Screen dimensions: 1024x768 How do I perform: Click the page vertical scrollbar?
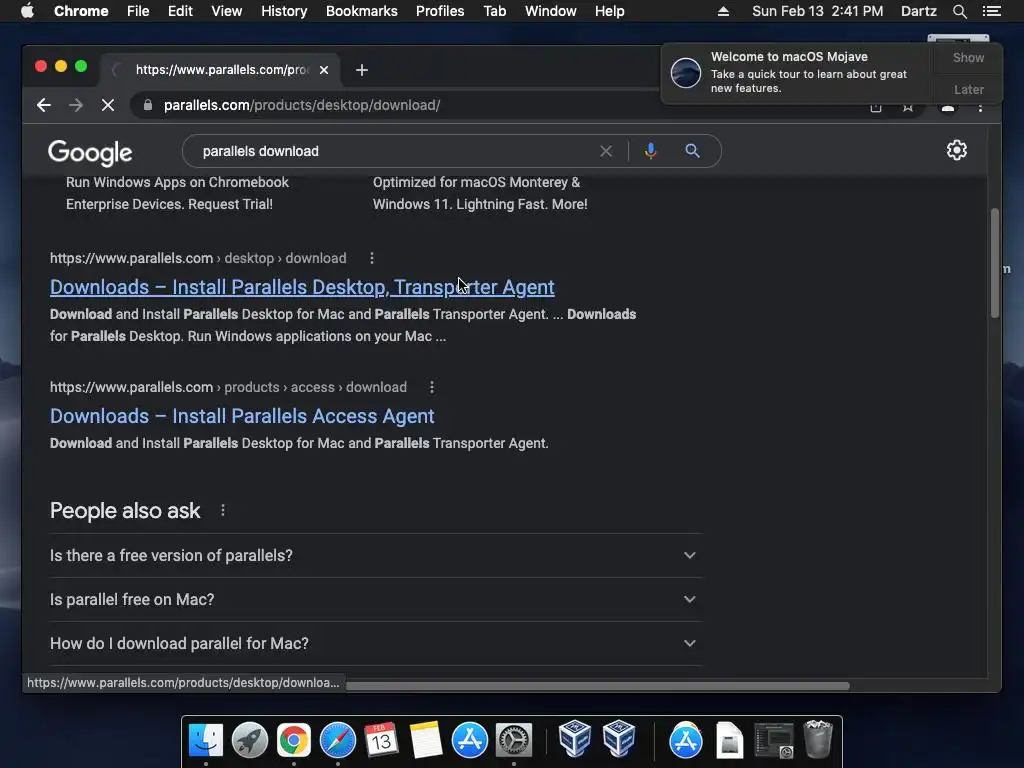995,263
